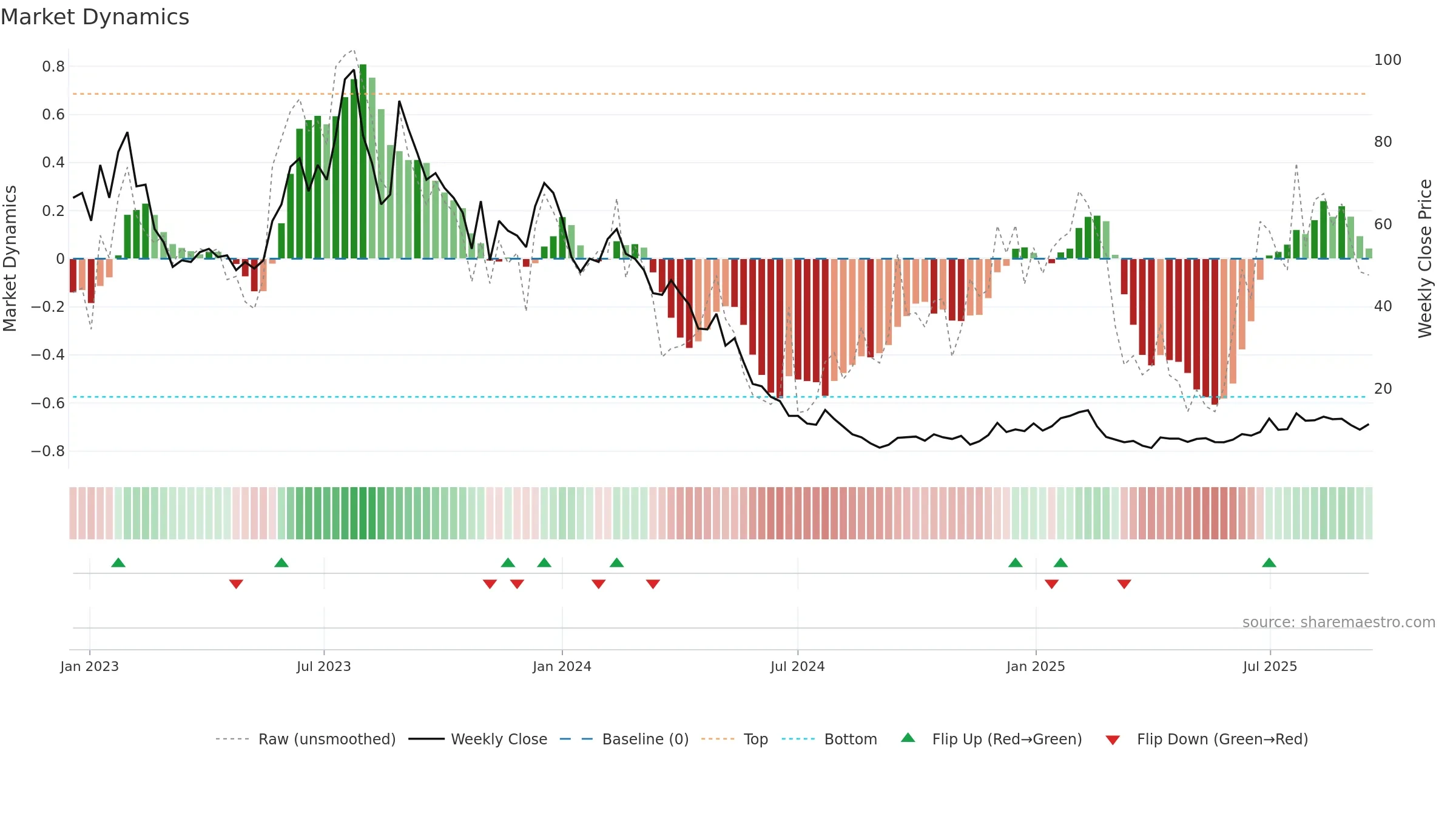Click the last red flip-down marker in 2025
Image resolution: width=1456 pixels, height=819 pixels.
(1124, 584)
